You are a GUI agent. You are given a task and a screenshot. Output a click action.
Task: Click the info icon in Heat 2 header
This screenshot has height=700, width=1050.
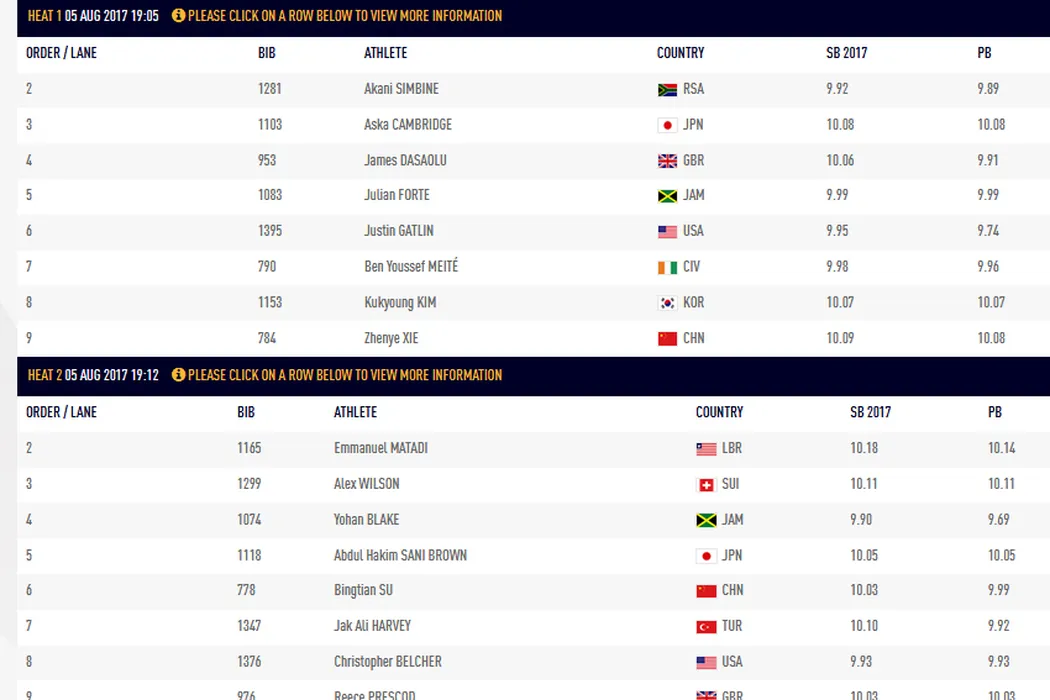179,375
